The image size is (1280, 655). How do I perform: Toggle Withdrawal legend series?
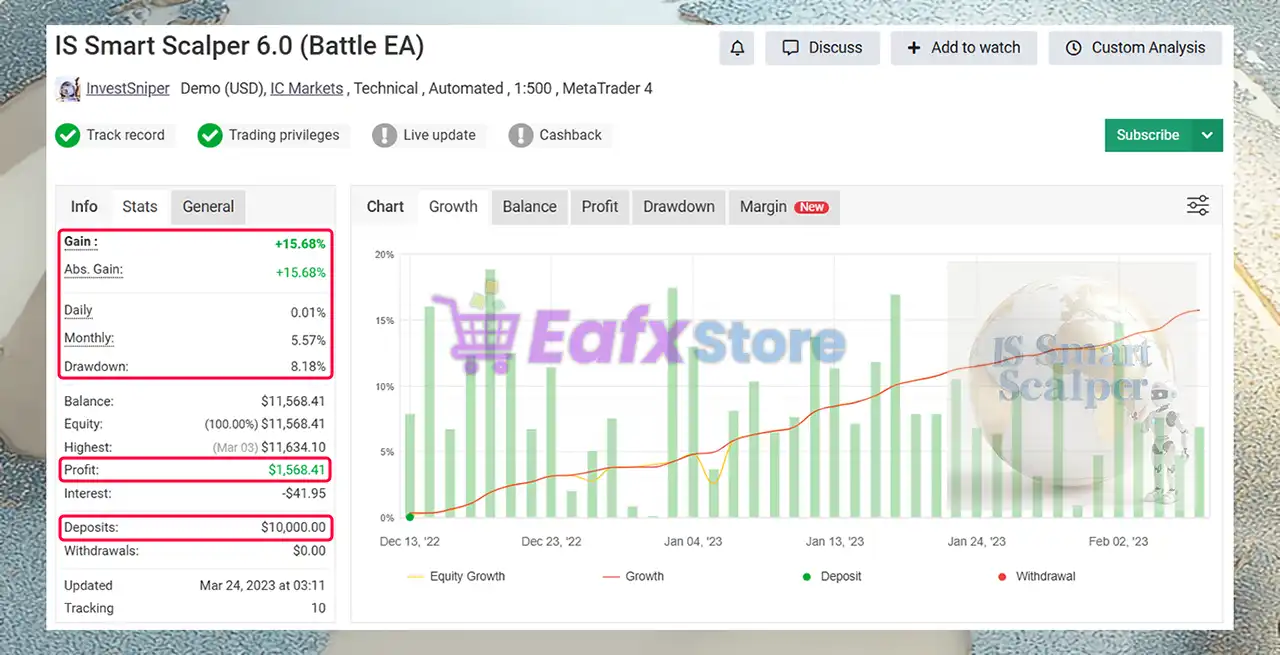tap(1036, 576)
